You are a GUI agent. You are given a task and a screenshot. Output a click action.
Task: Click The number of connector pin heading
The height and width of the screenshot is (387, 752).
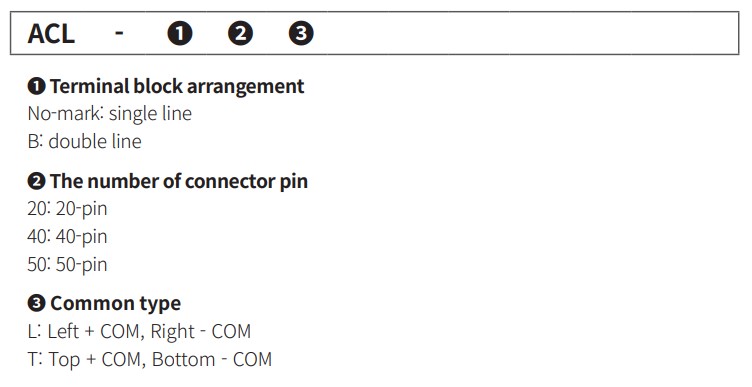pos(179,182)
